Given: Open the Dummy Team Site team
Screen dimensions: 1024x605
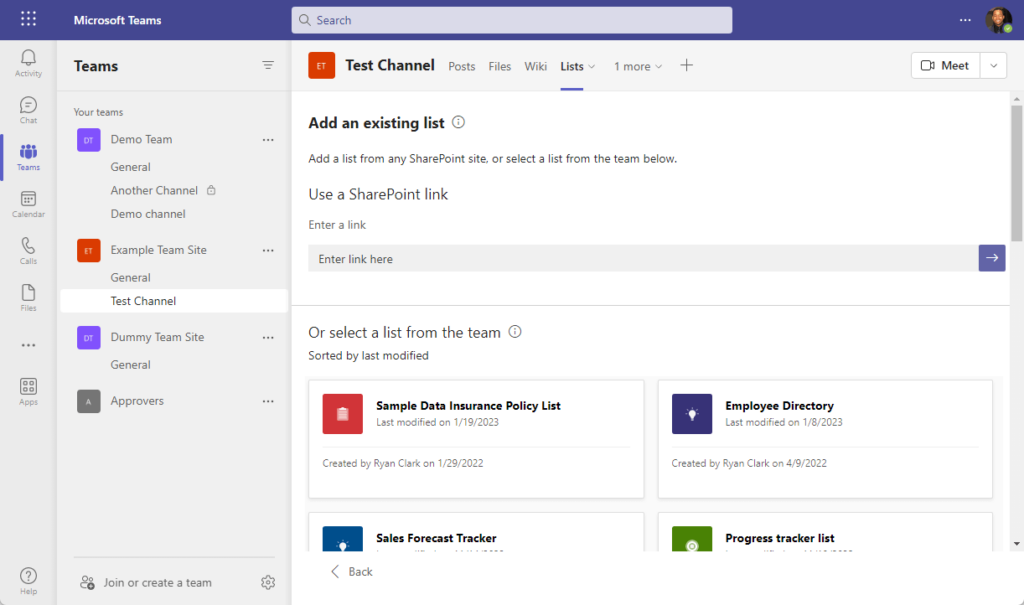Looking at the screenshot, I should 157,338.
